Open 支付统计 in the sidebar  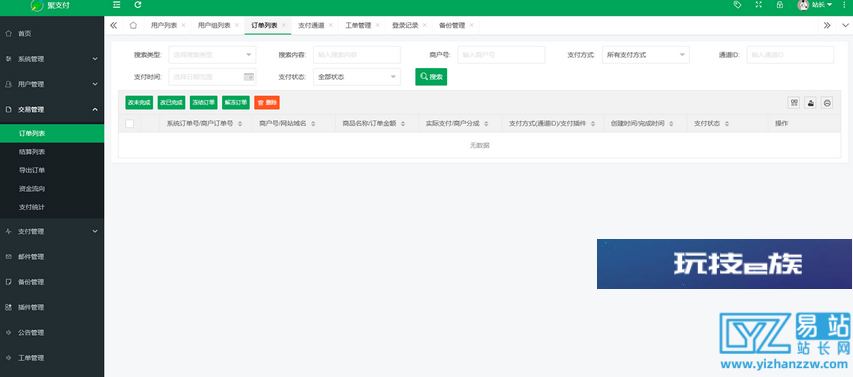point(52,207)
